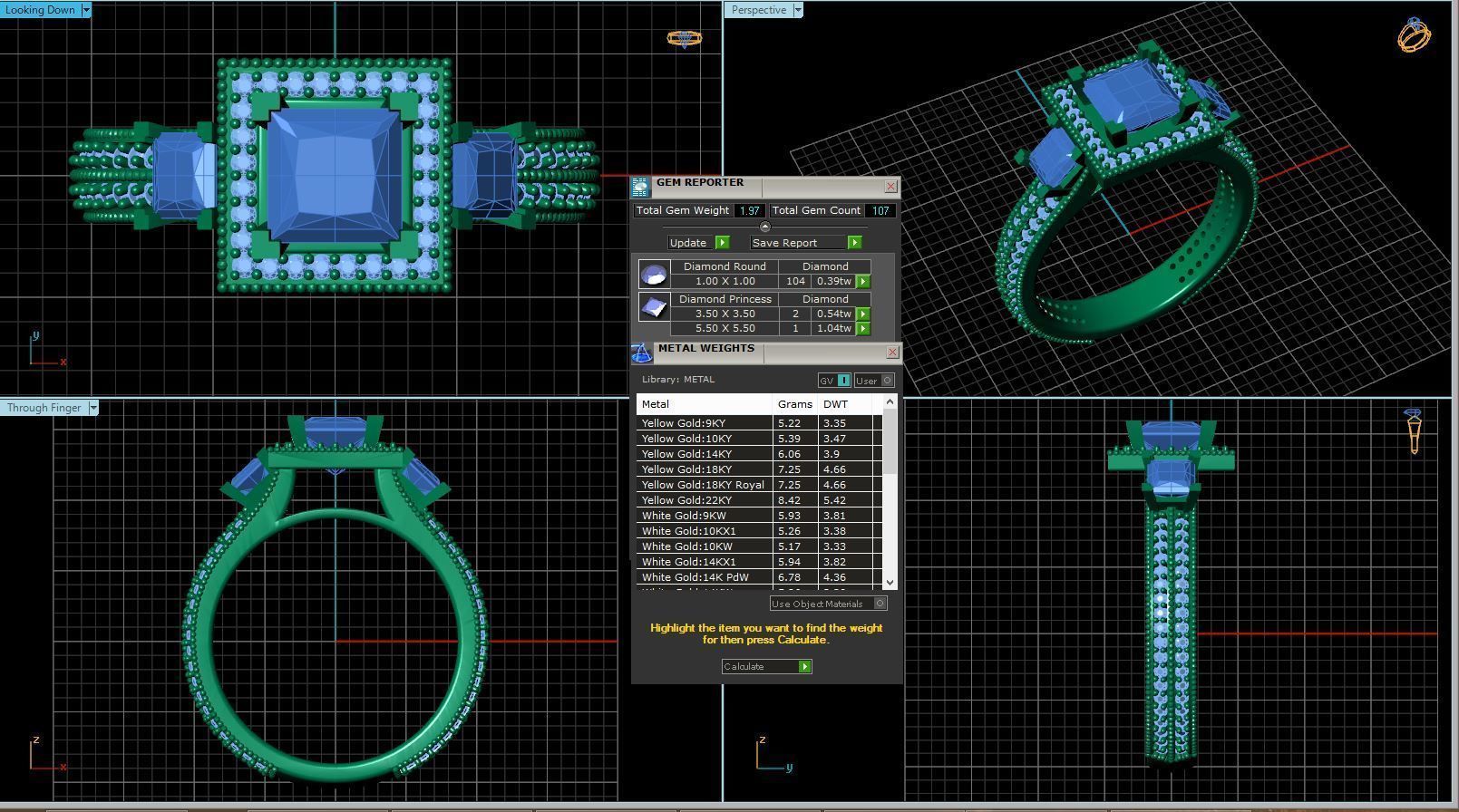Click the metal list scrollbar thumb

pos(890,440)
